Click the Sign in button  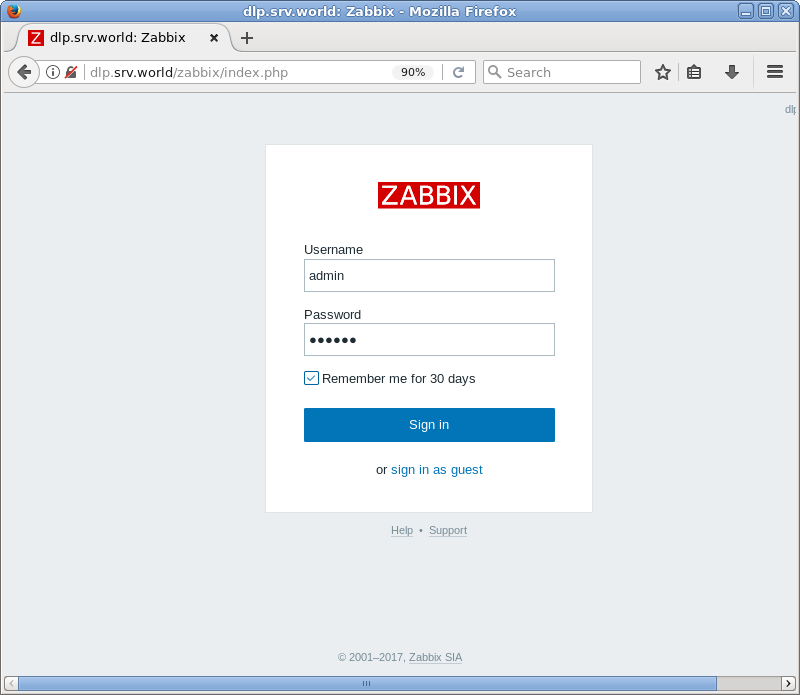(429, 425)
